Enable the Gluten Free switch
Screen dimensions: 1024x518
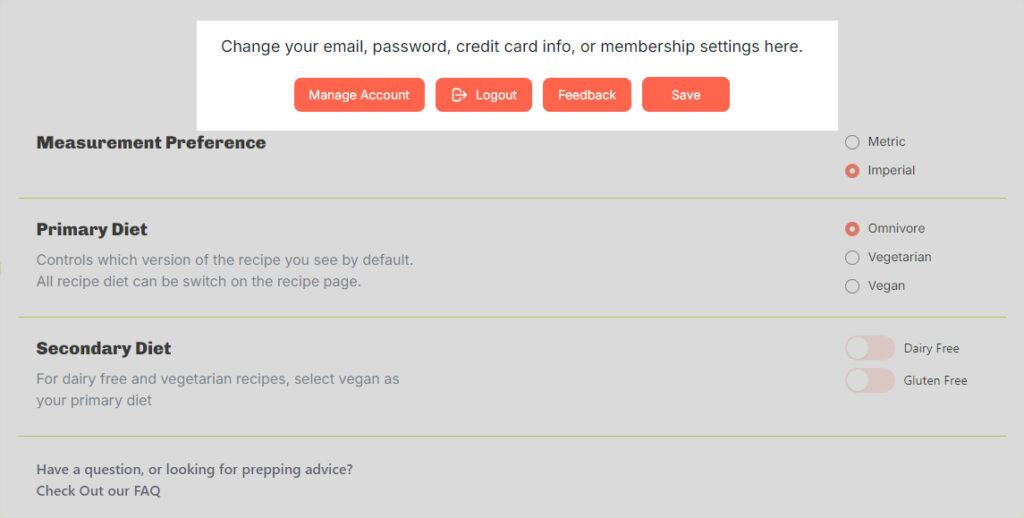pyautogui.click(x=869, y=380)
